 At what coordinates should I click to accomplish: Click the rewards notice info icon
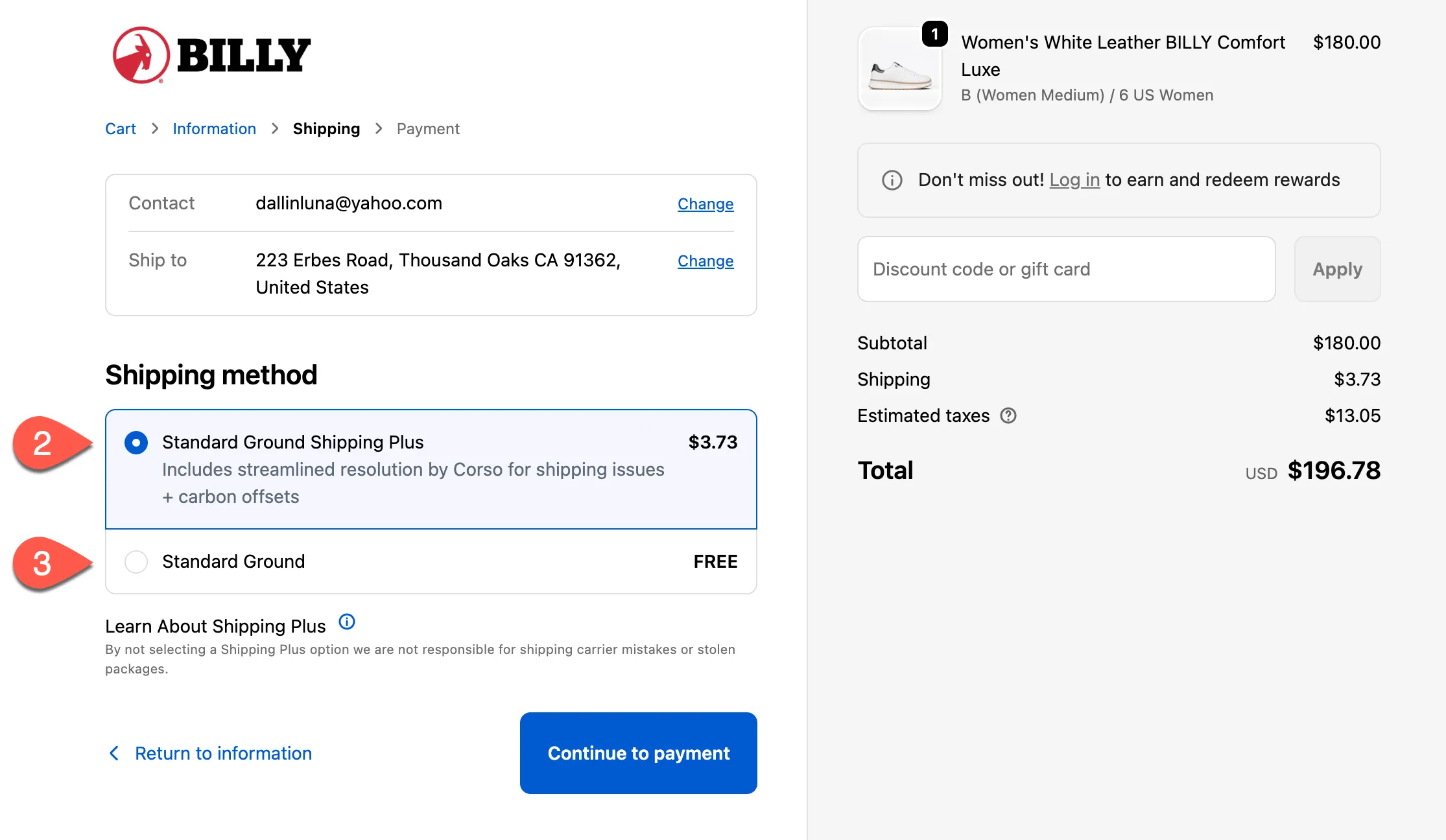pos(892,180)
